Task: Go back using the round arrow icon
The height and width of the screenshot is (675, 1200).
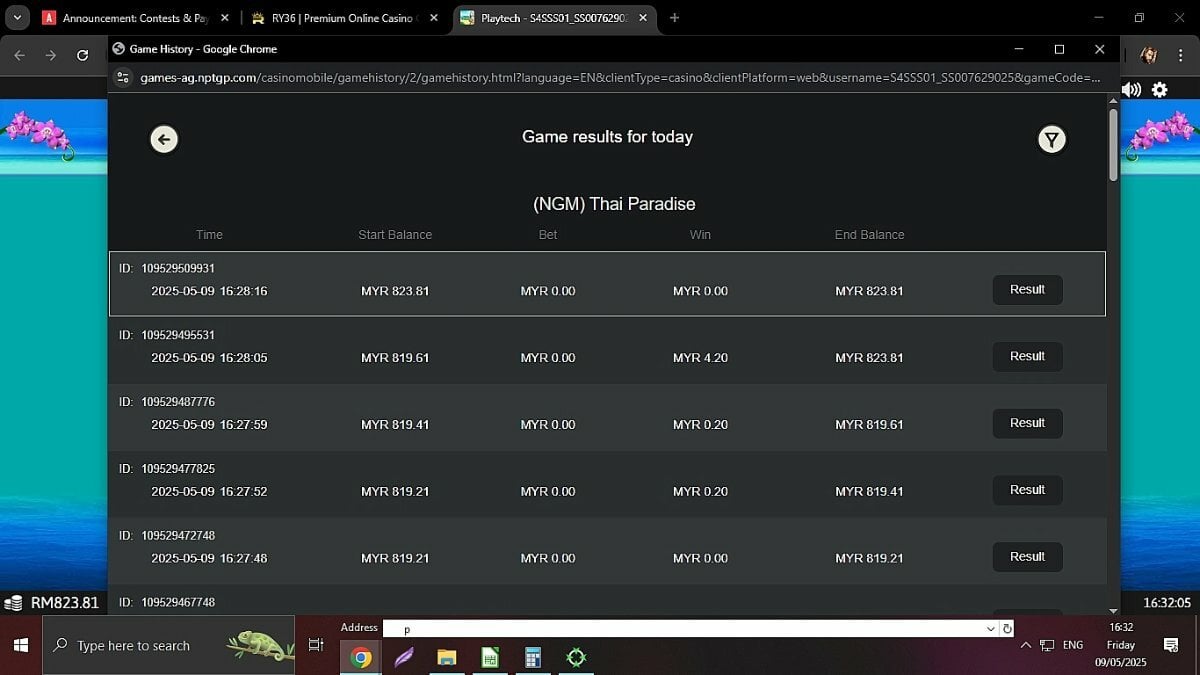Action: click(x=164, y=139)
